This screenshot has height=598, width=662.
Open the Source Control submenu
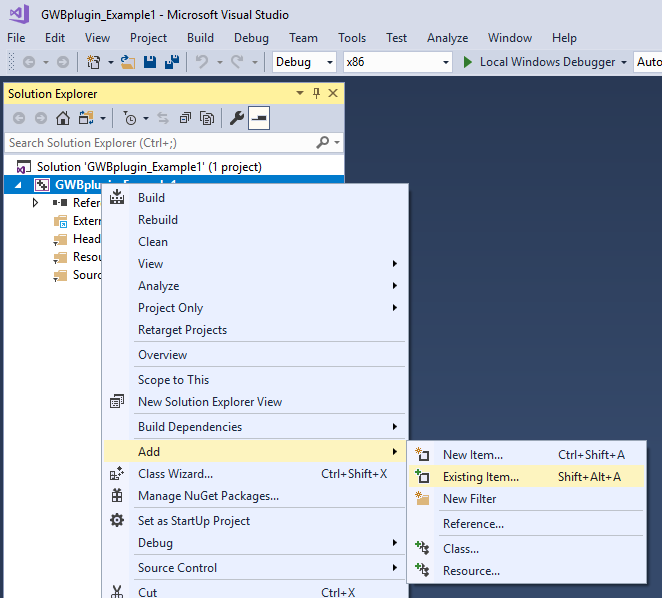point(255,568)
